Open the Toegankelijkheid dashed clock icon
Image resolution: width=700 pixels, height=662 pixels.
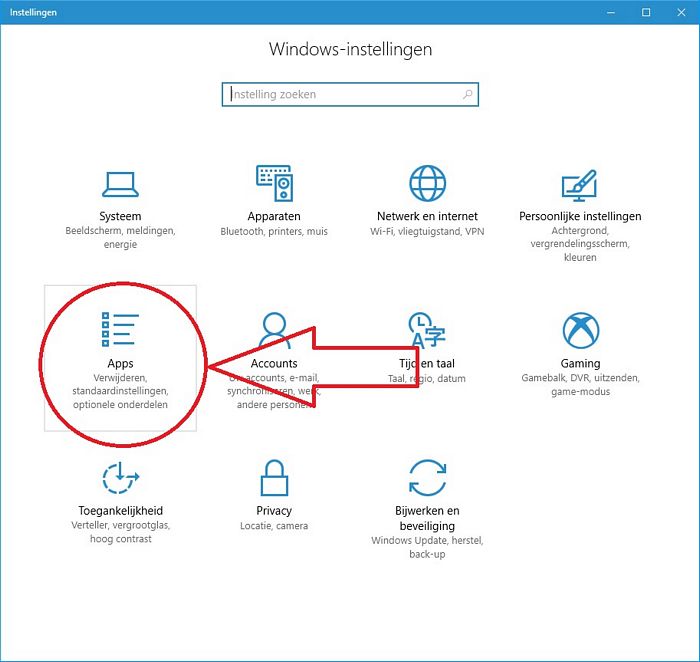121,478
